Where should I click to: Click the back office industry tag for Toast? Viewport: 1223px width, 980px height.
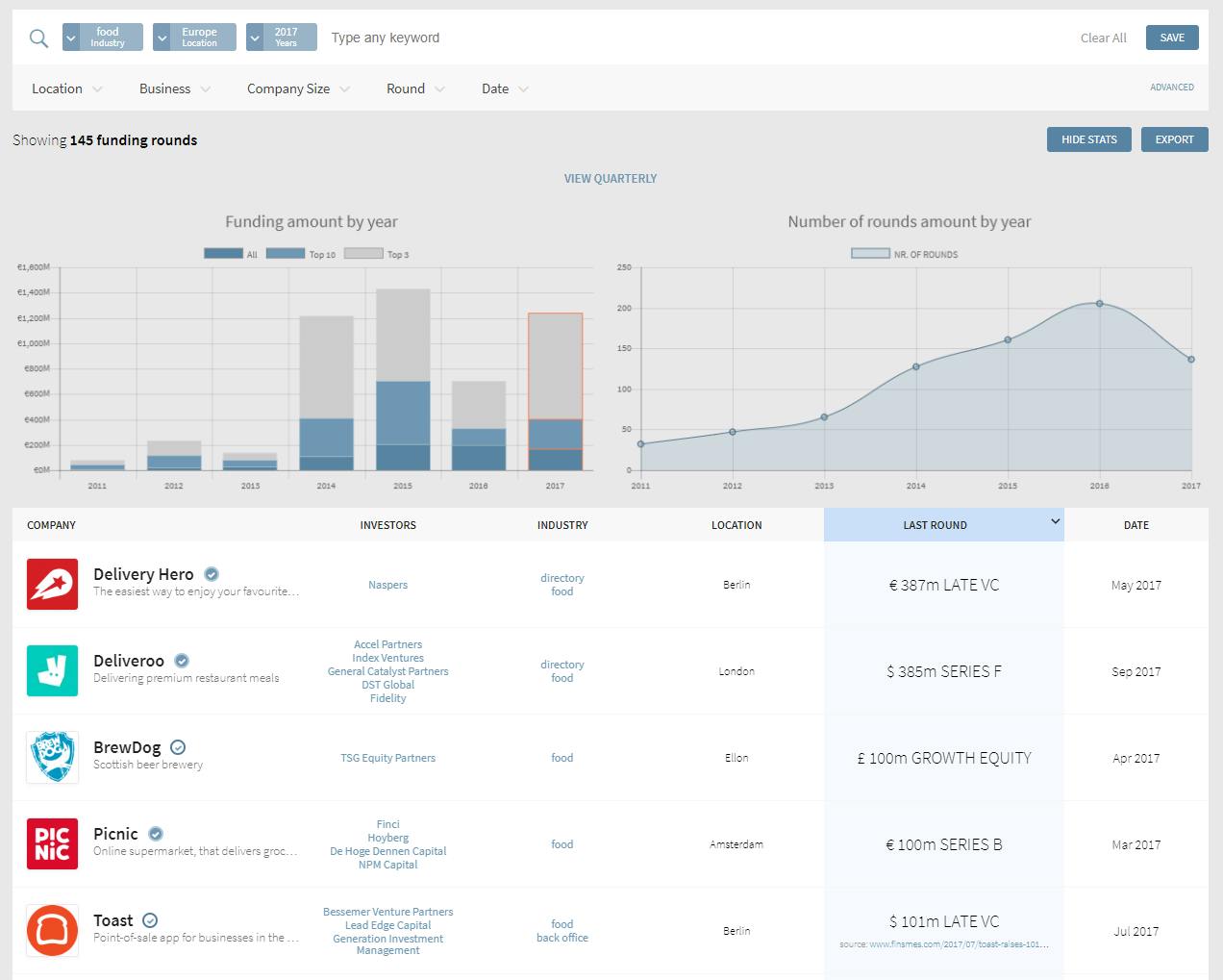click(x=562, y=938)
